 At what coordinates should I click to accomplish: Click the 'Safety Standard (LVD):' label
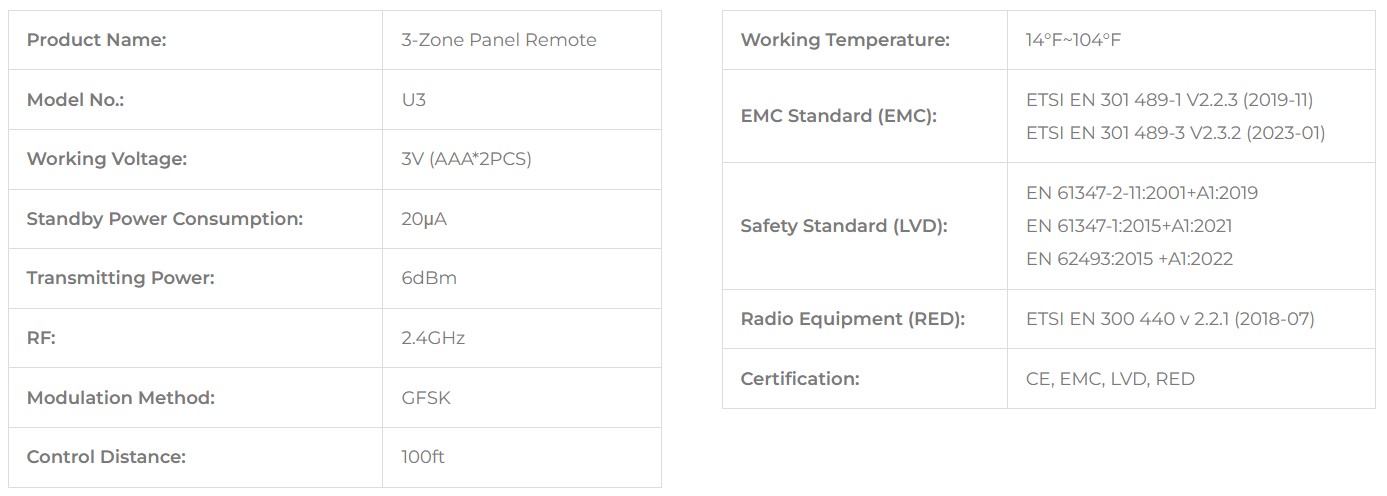(843, 226)
